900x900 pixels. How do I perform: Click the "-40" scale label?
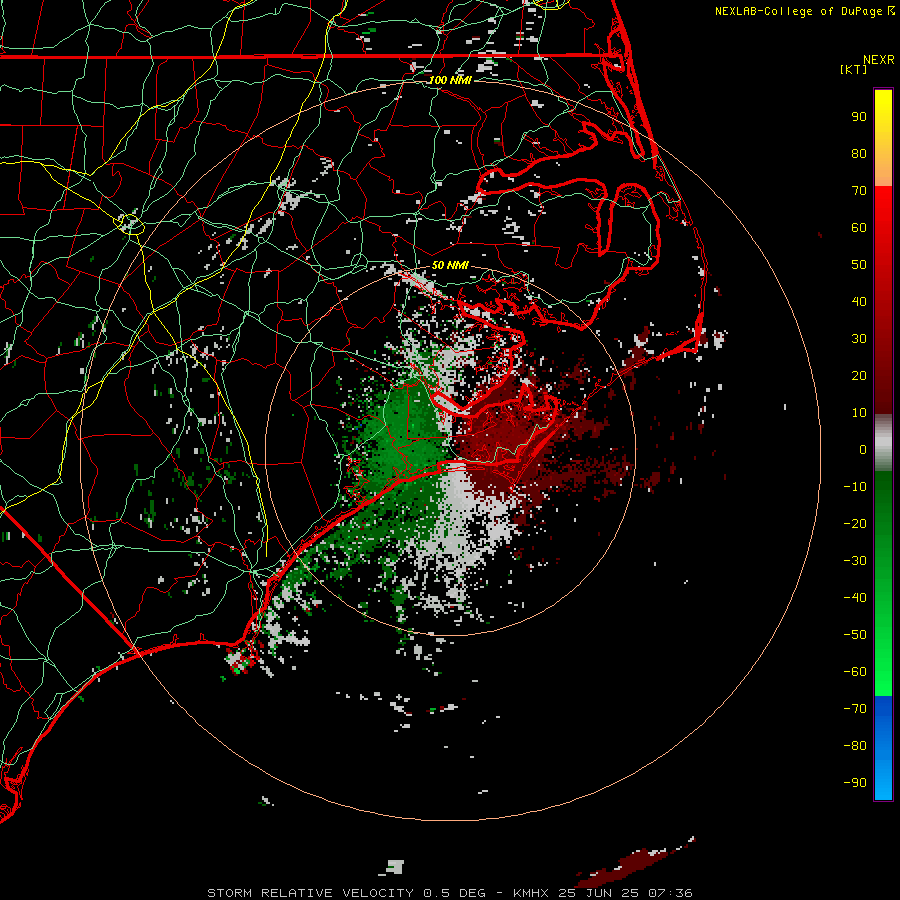click(855, 598)
